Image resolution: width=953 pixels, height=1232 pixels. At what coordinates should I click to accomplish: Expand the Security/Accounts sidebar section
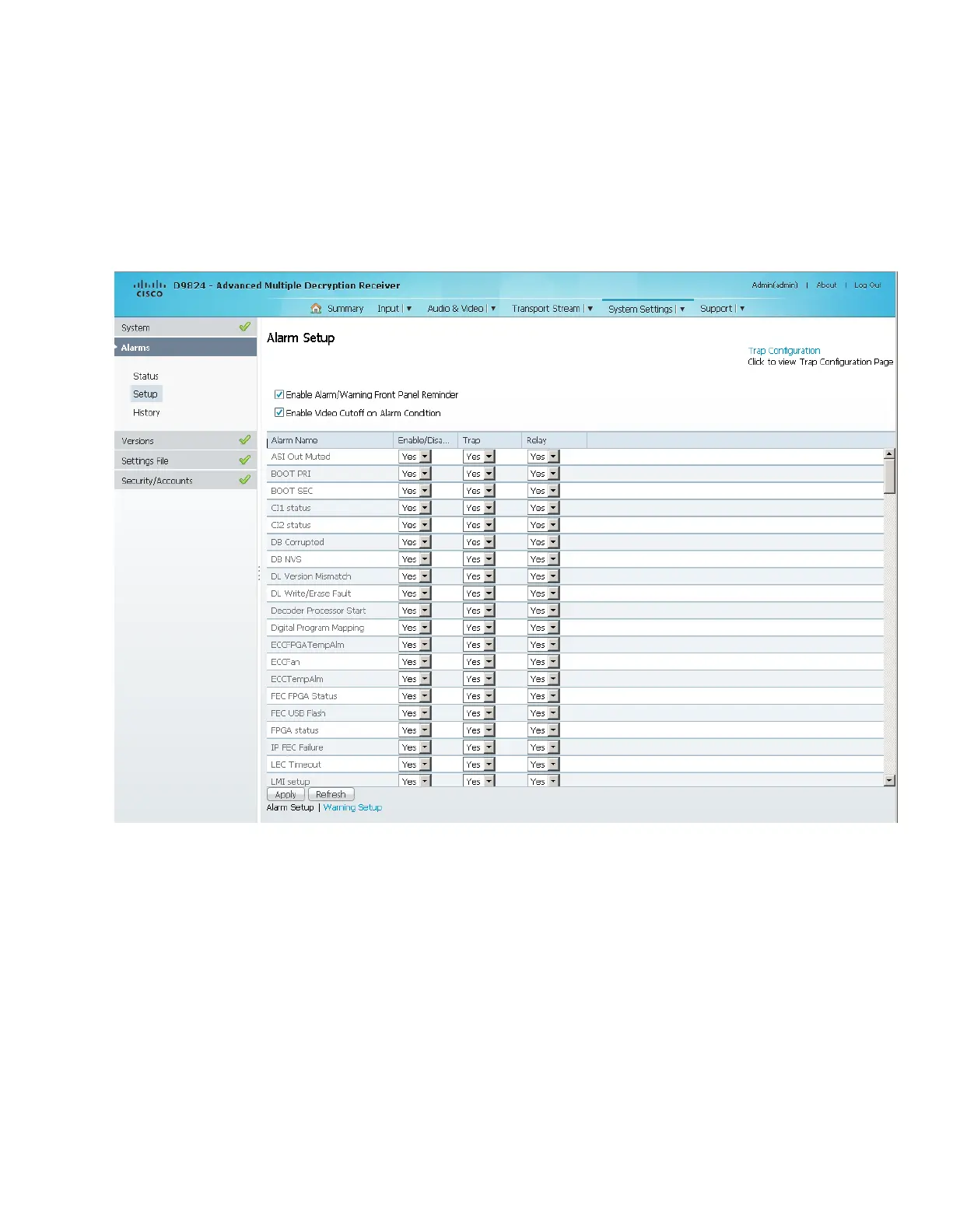tap(185, 481)
